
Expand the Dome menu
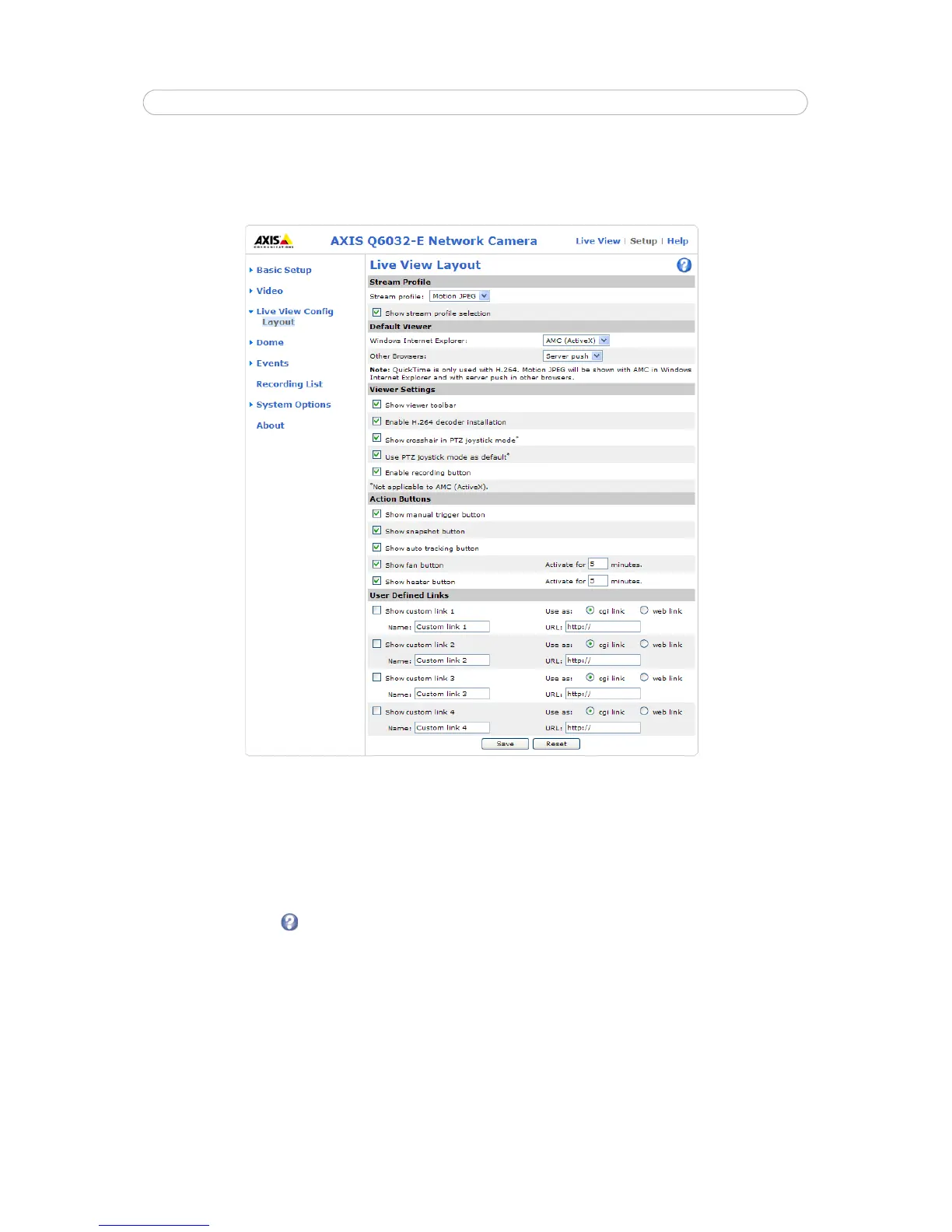pos(269,342)
